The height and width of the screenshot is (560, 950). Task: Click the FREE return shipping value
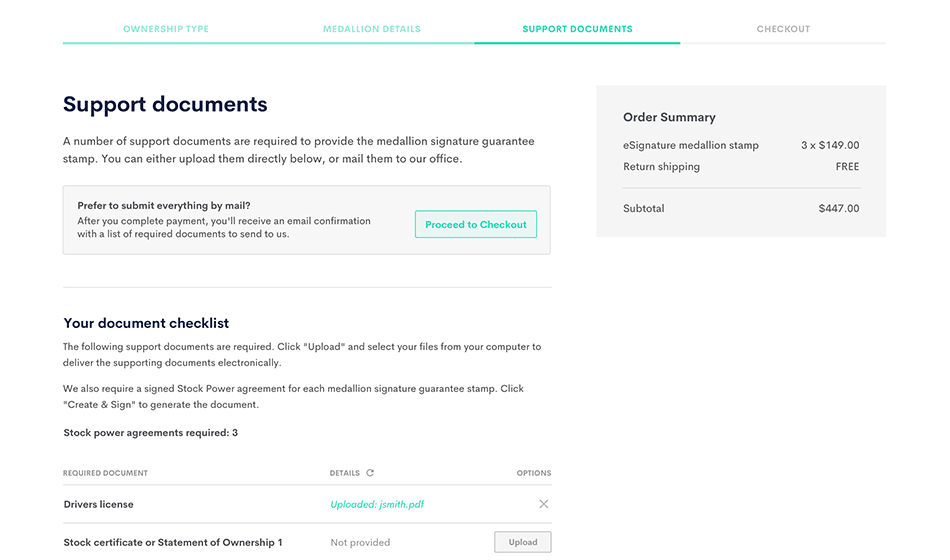tap(847, 167)
